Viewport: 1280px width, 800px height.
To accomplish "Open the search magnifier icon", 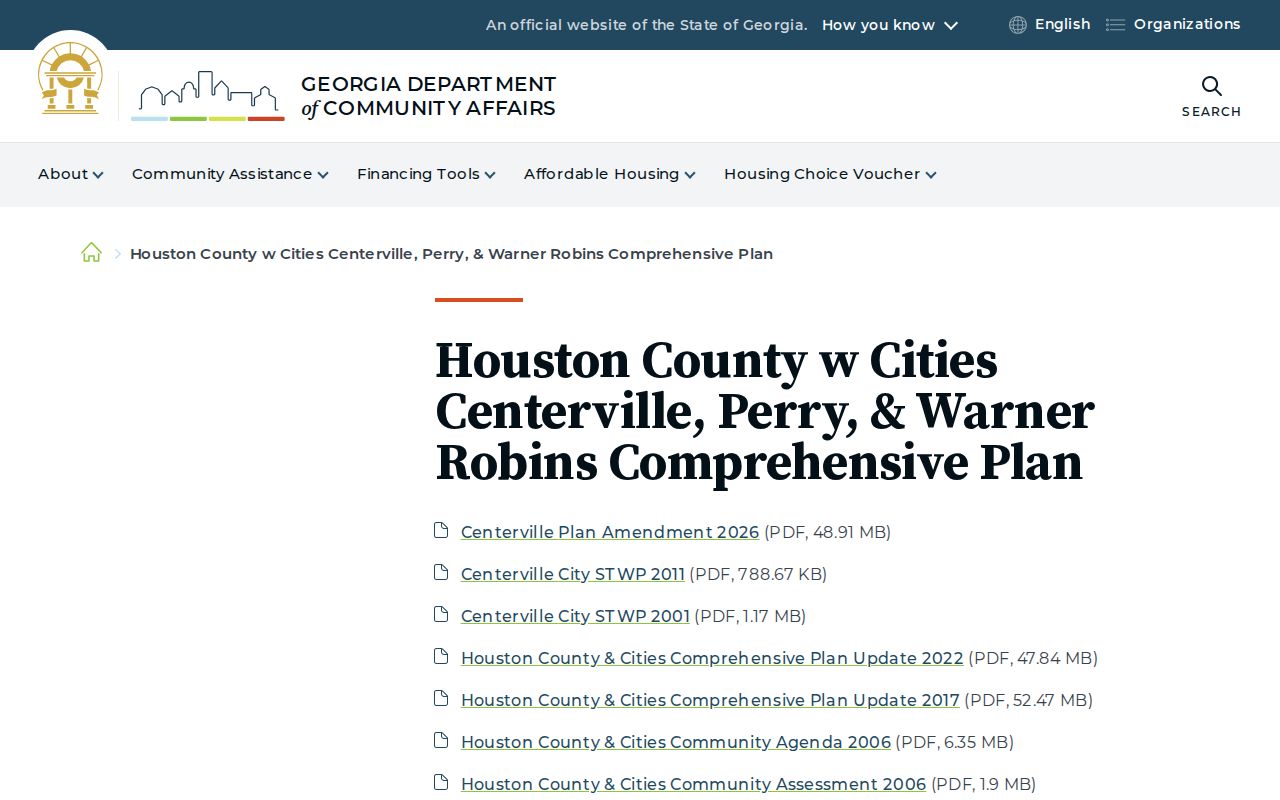I will coord(1211,86).
